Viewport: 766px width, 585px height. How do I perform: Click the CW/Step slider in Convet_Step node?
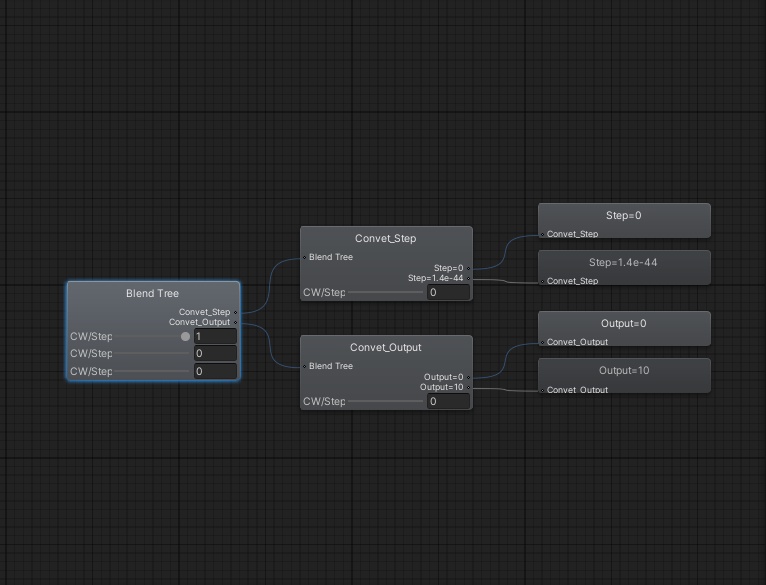point(385,292)
